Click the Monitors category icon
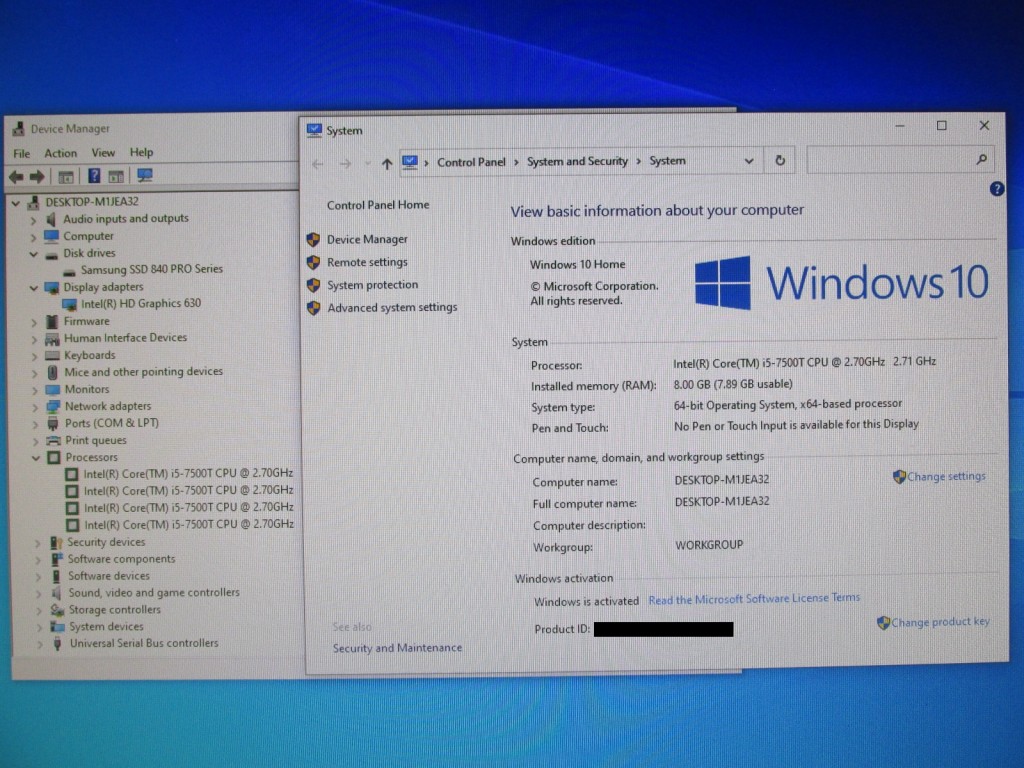Image resolution: width=1024 pixels, height=768 pixels. (52, 390)
